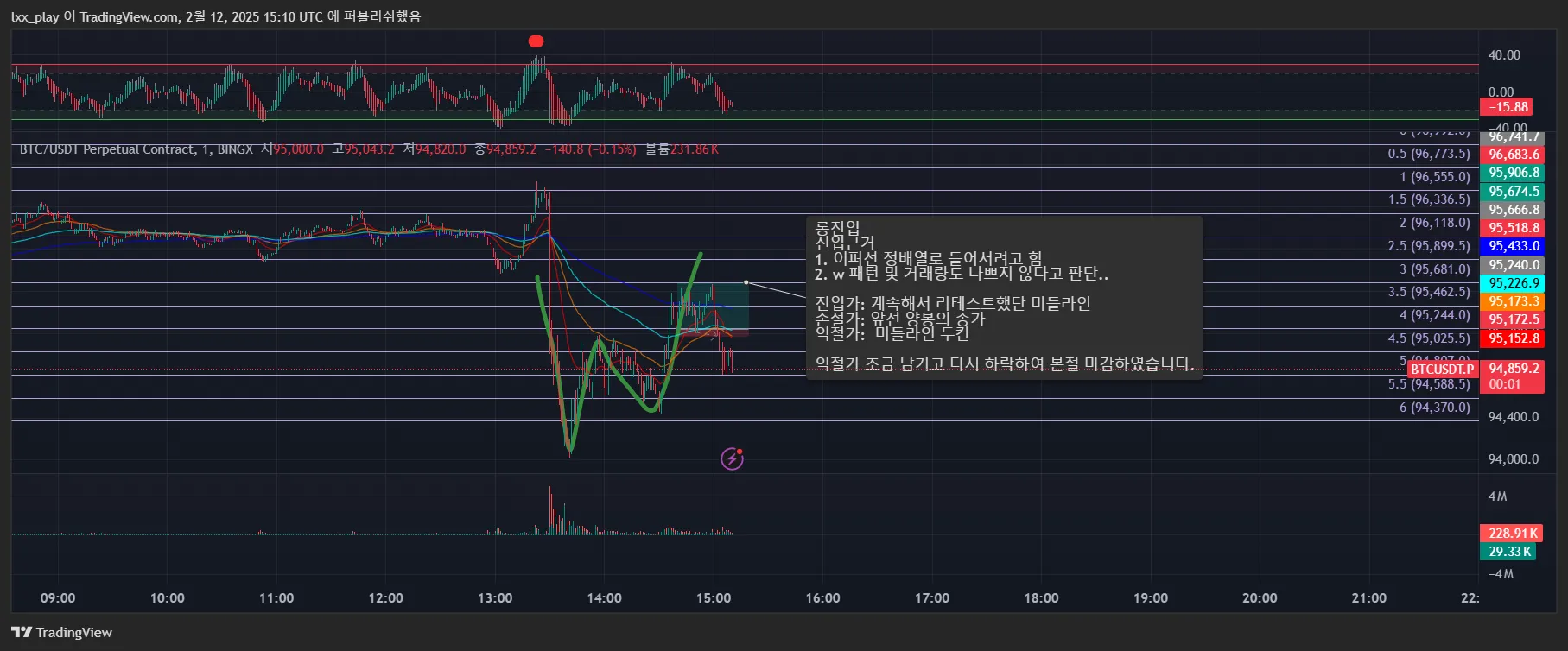Open the lightning bolt event marker

point(733,458)
